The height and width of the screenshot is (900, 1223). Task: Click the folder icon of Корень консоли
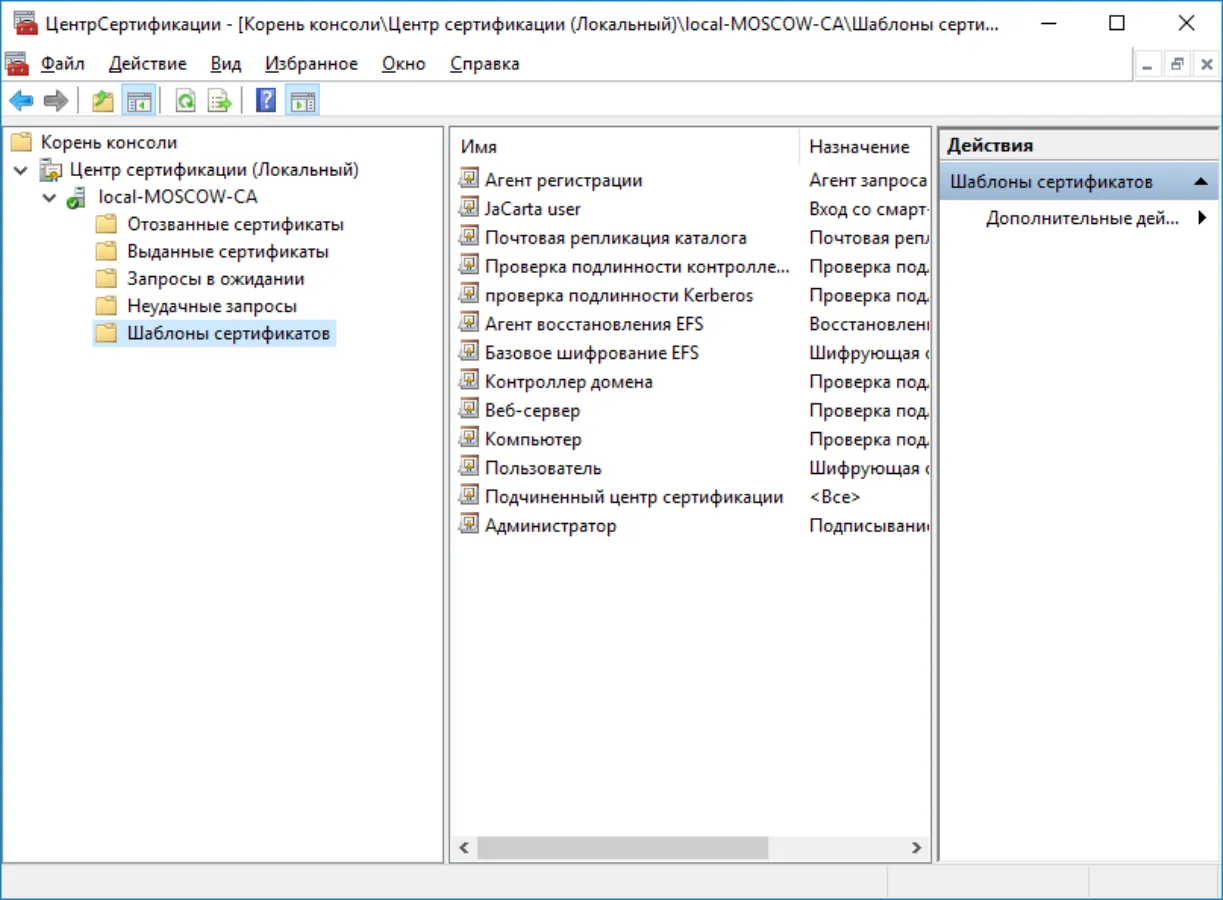[x=21, y=143]
